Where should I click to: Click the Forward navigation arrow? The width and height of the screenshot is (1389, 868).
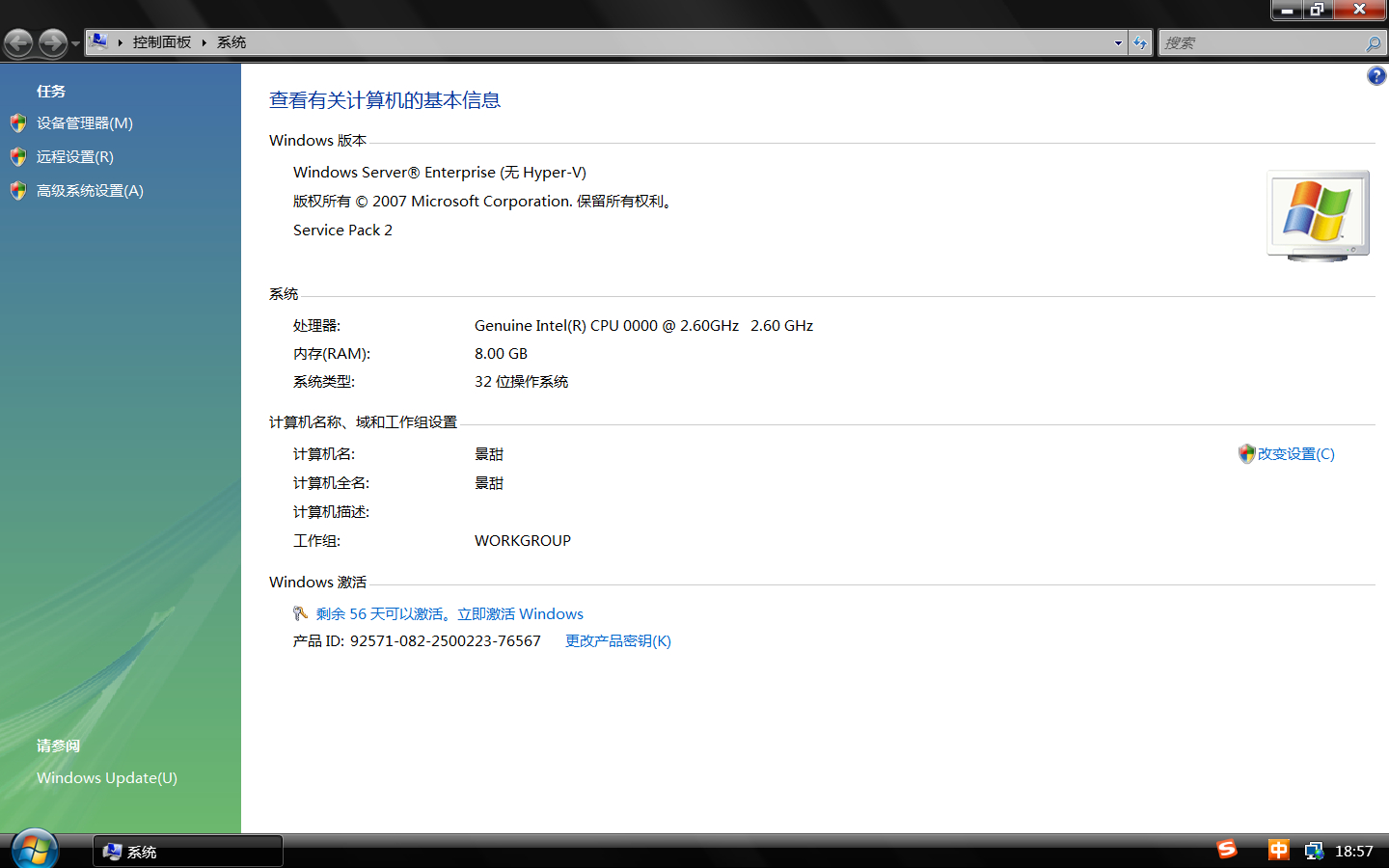pos(53,42)
